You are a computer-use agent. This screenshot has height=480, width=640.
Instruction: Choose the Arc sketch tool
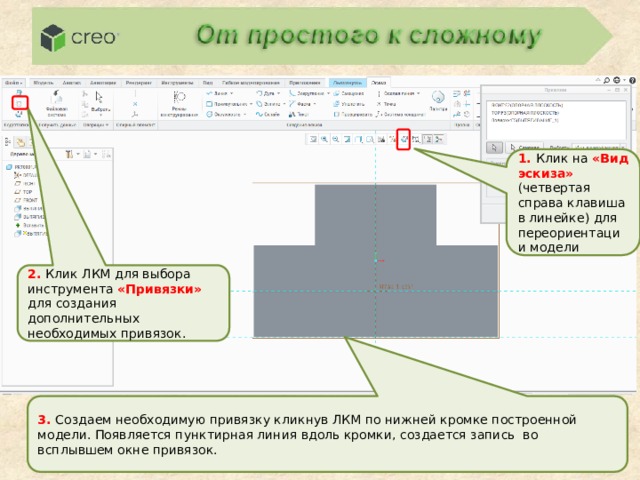[265, 93]
